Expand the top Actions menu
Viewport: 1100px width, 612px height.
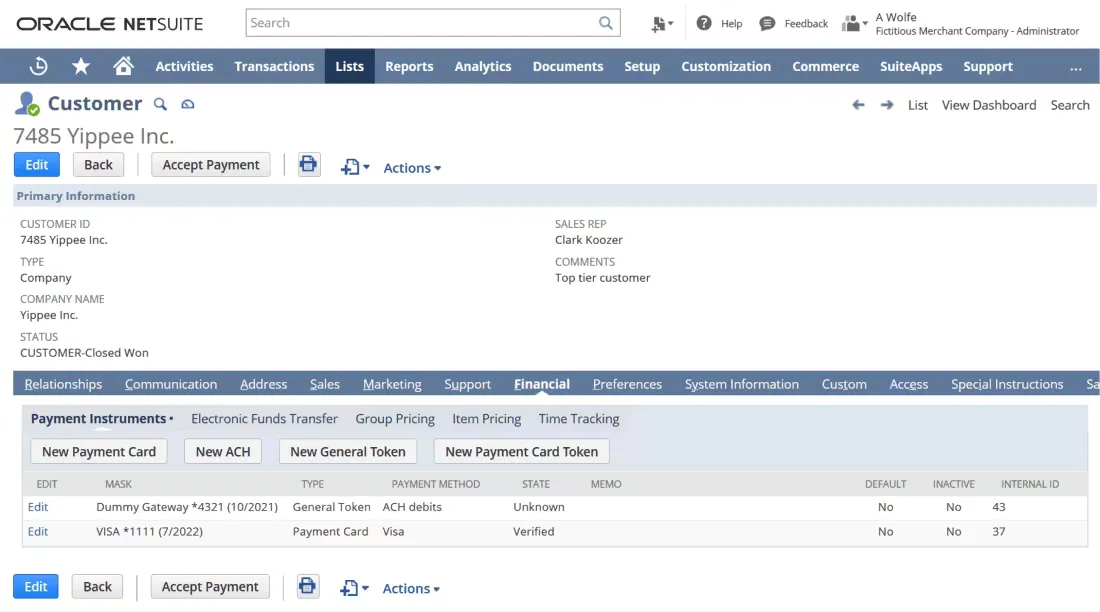412,168
